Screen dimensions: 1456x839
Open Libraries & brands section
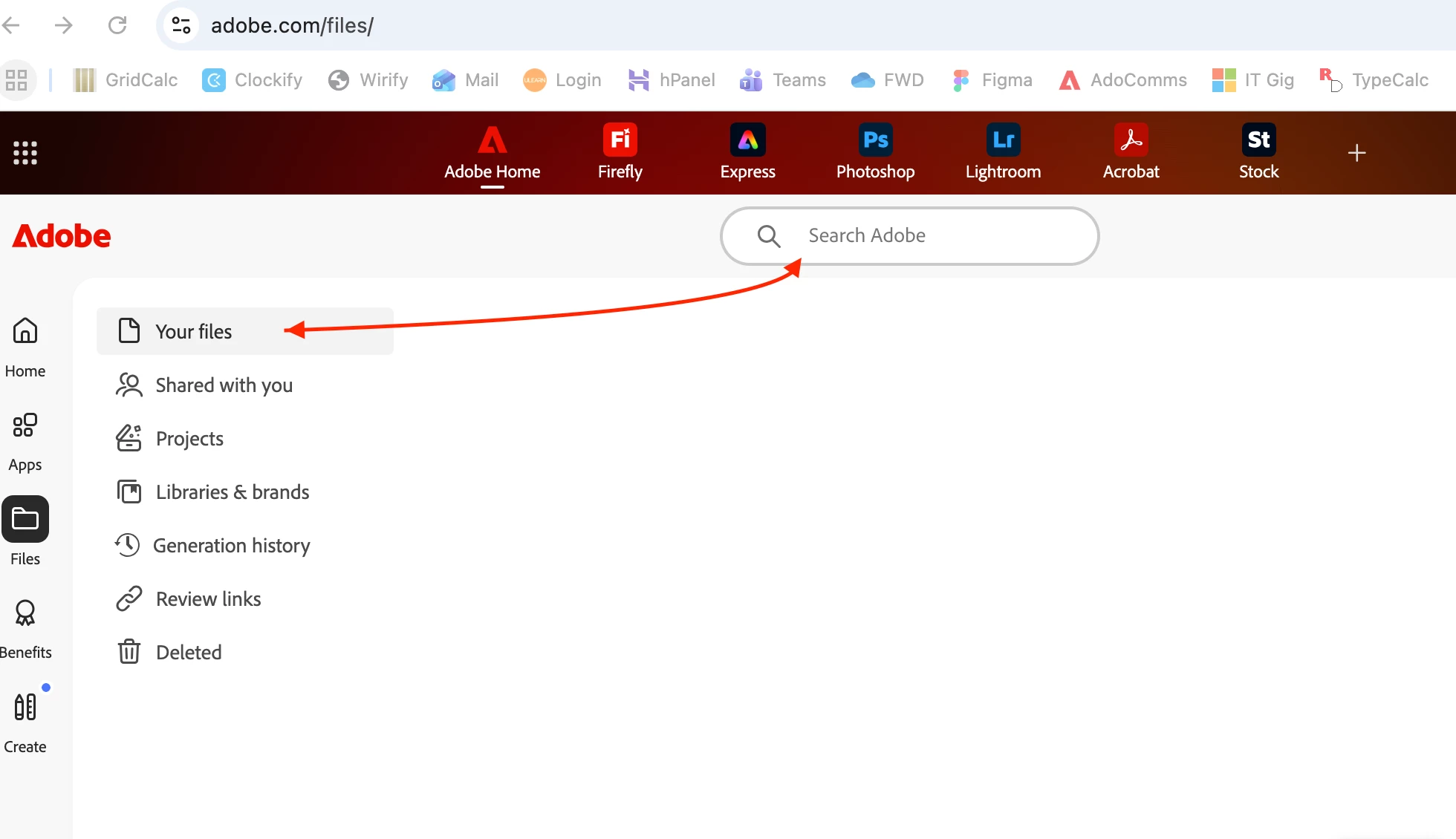pyautogui.click(x=232, y=492)
